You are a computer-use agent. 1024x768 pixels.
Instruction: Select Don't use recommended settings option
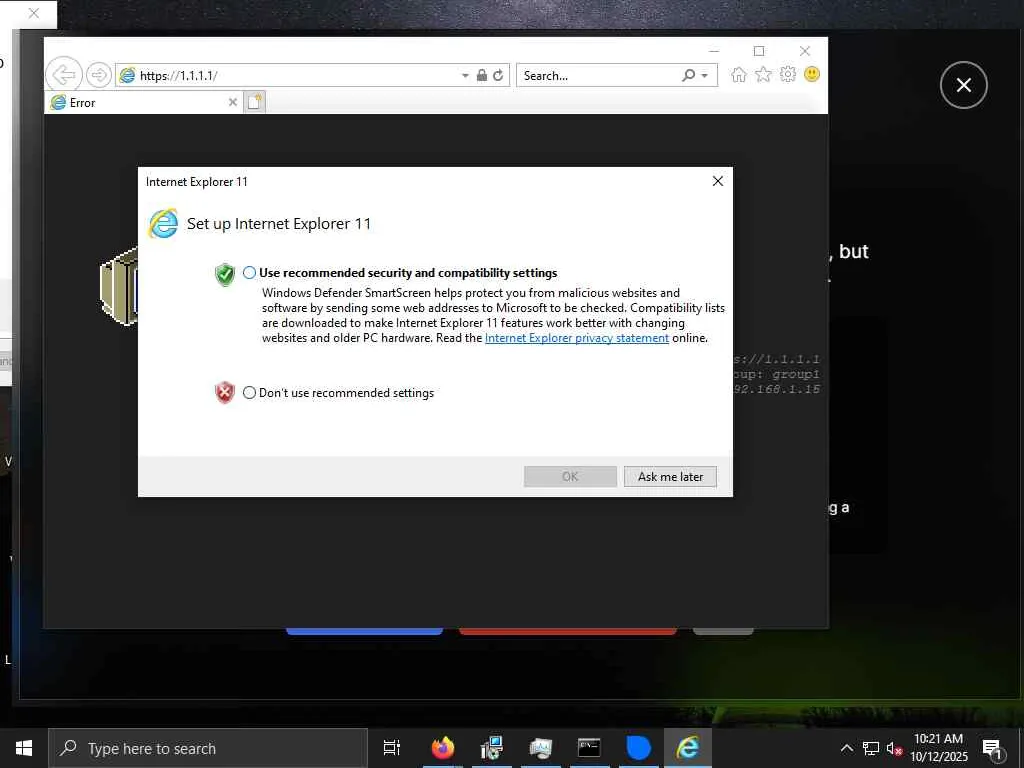click(249, 392)
